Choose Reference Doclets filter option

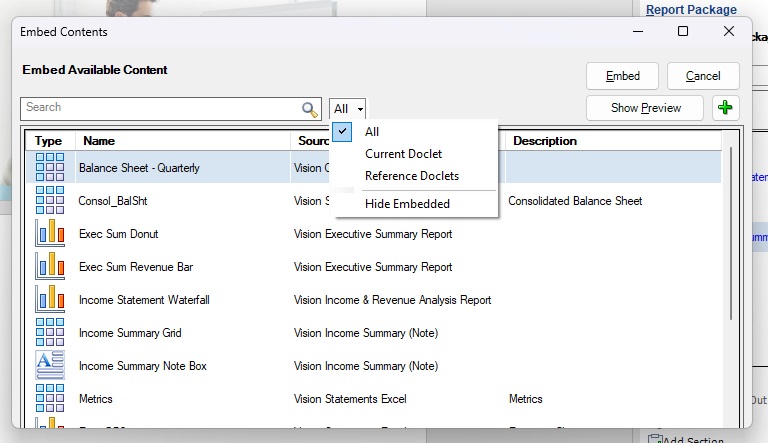(411, 176)
